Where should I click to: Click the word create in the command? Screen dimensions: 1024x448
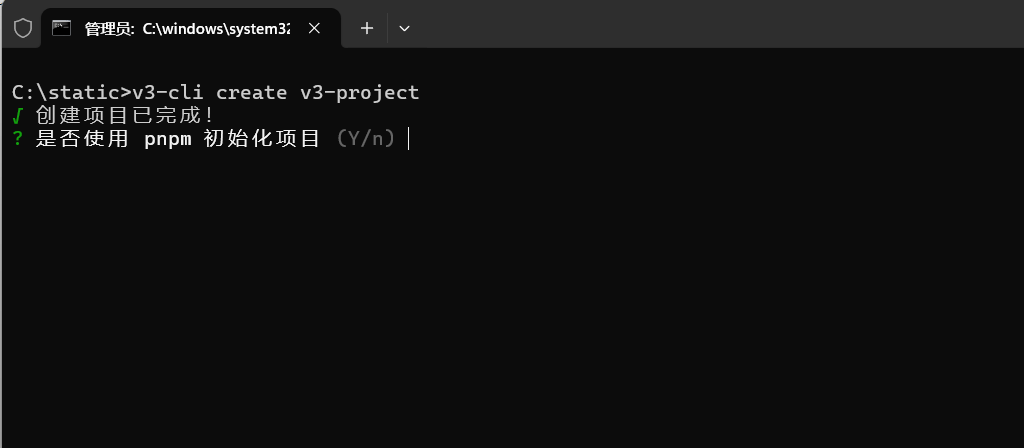[251, 93]
